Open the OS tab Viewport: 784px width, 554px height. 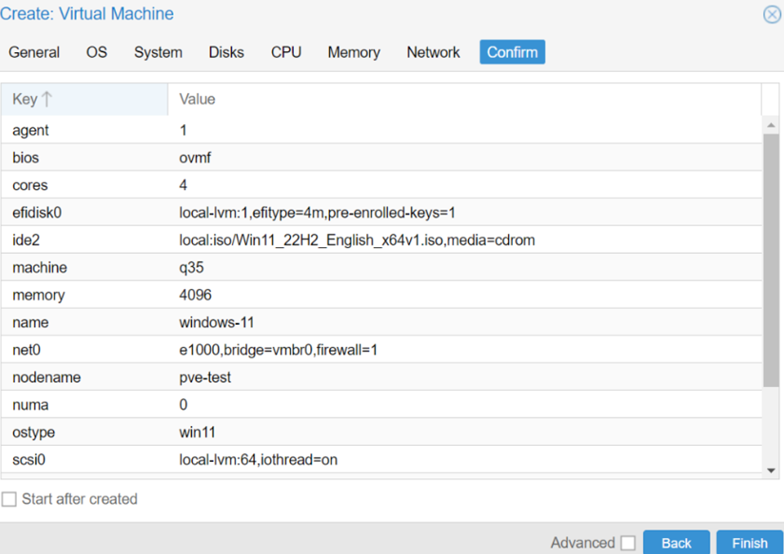(x=97, y=52)
